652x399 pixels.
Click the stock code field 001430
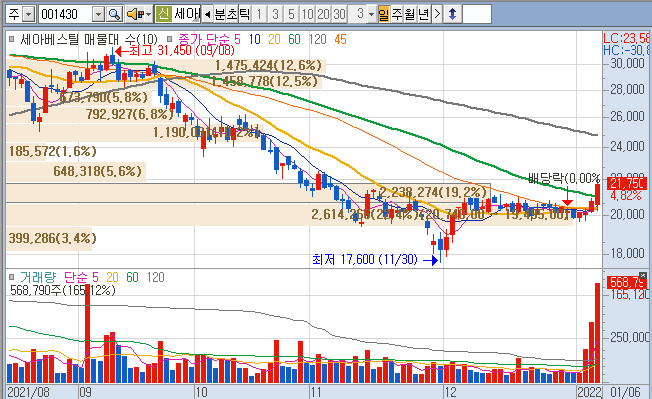point(65,15)
